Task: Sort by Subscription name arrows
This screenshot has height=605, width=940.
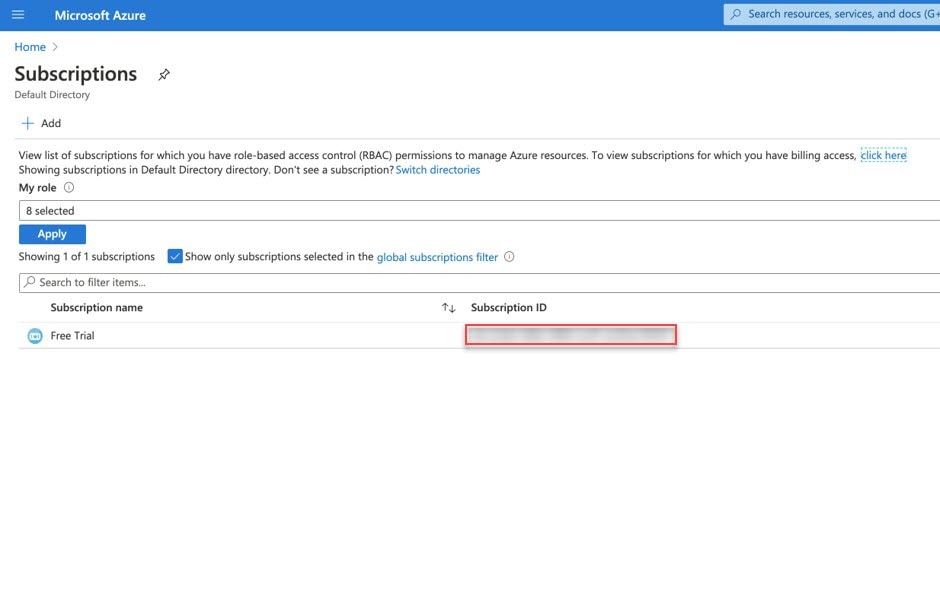Action: 448,308
